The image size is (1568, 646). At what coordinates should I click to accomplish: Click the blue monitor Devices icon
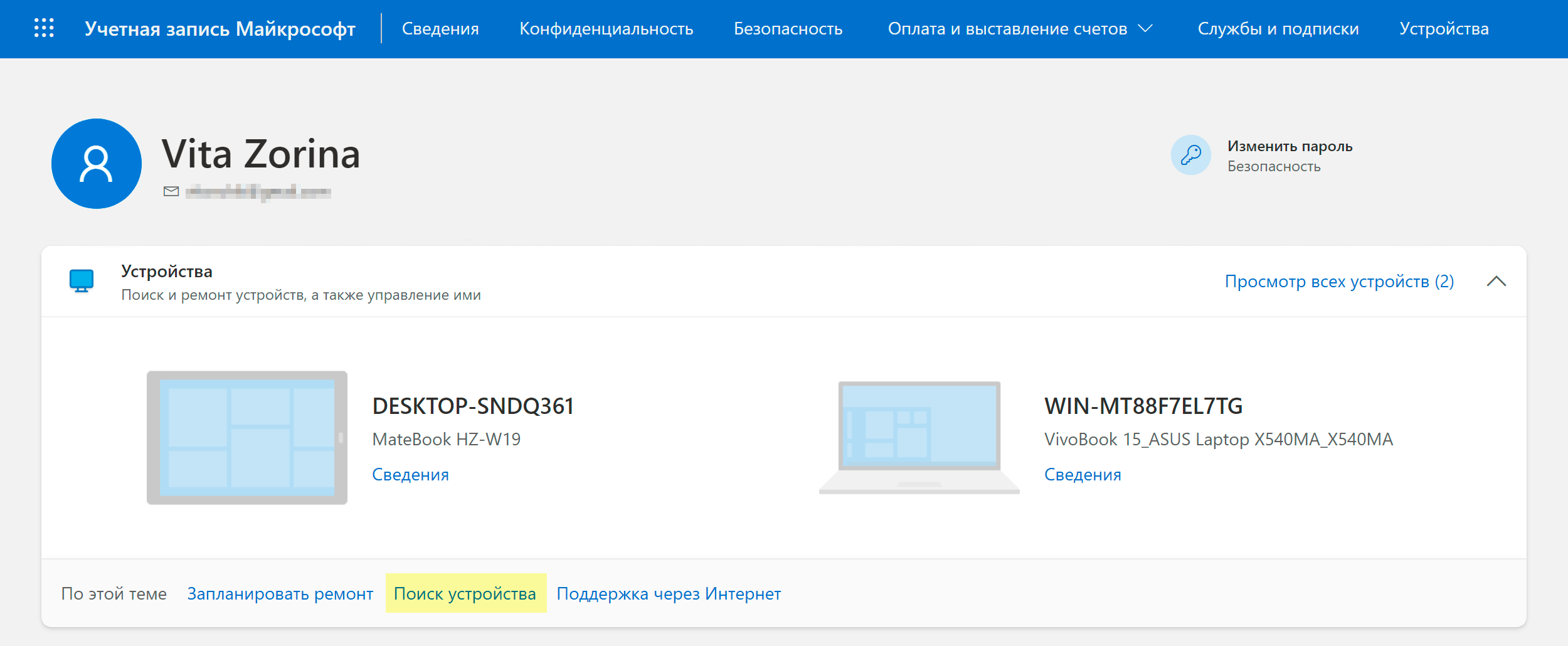[x=82, y=281]
